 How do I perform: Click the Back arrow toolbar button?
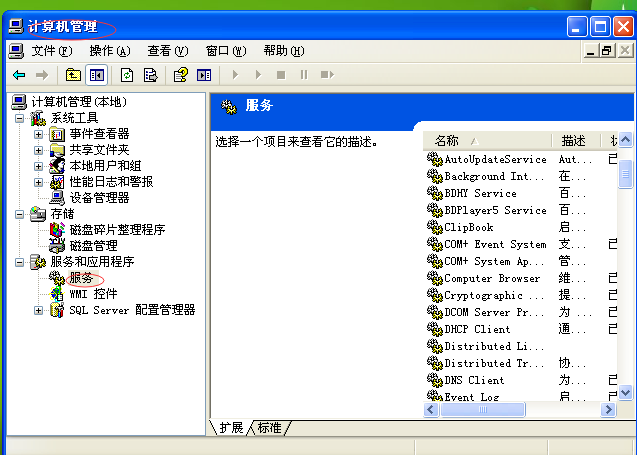19,75
